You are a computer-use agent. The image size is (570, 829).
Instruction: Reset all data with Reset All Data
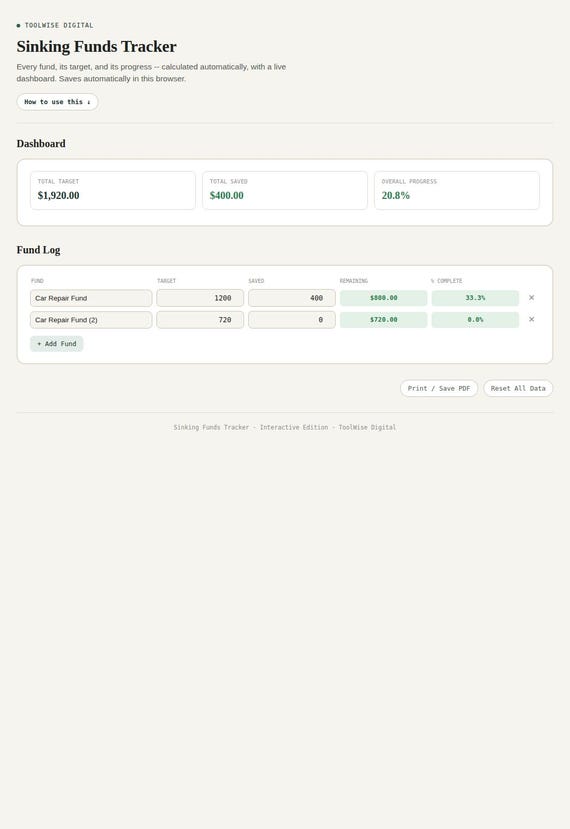click(518, 388)
